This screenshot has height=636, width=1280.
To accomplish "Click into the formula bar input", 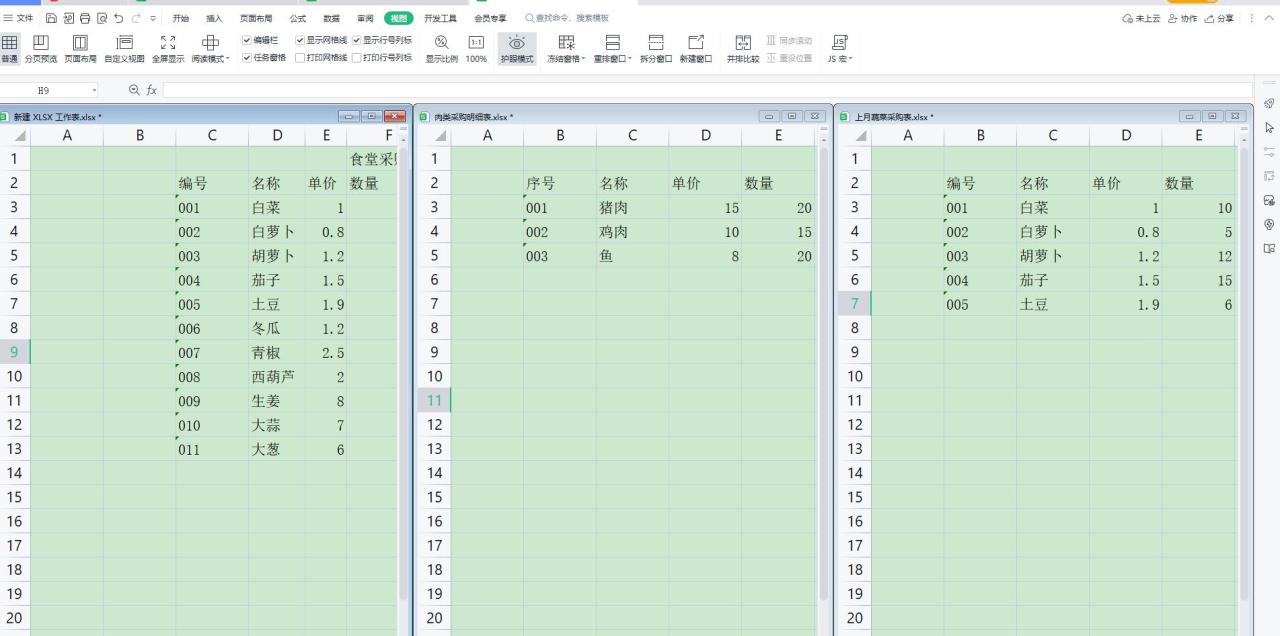I will point(708,90).
